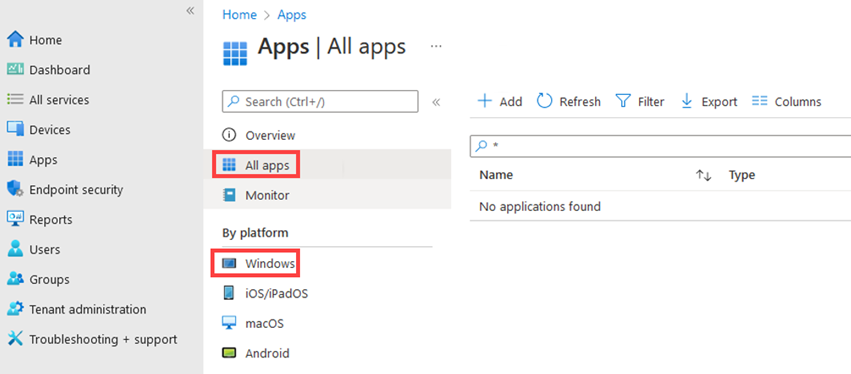Open the Columns chooser
The image size is (851, 374).
(x=786, y=102)
